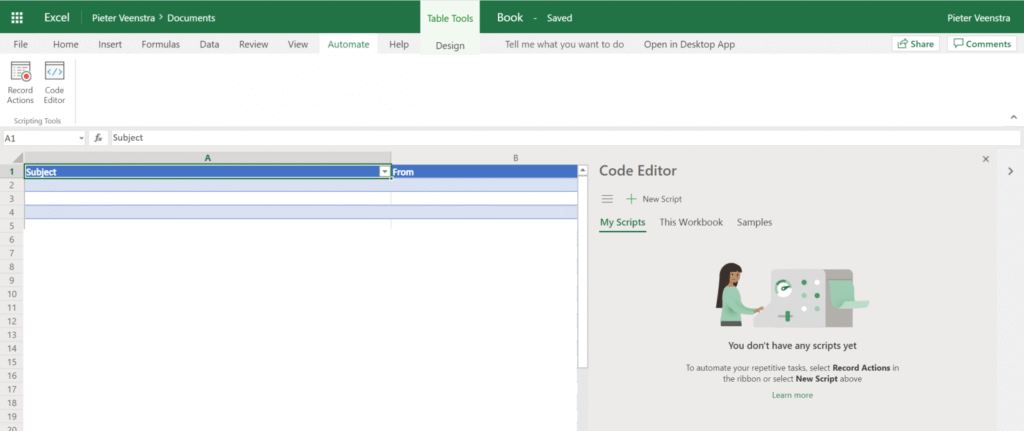Select the My Scripts tab
Viewport: 1024px width, 431px height.
pyautogui.click(x=623, y=222)
